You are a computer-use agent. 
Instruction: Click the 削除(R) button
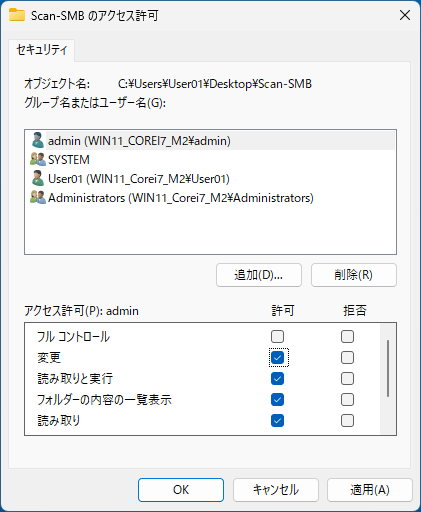354,275
